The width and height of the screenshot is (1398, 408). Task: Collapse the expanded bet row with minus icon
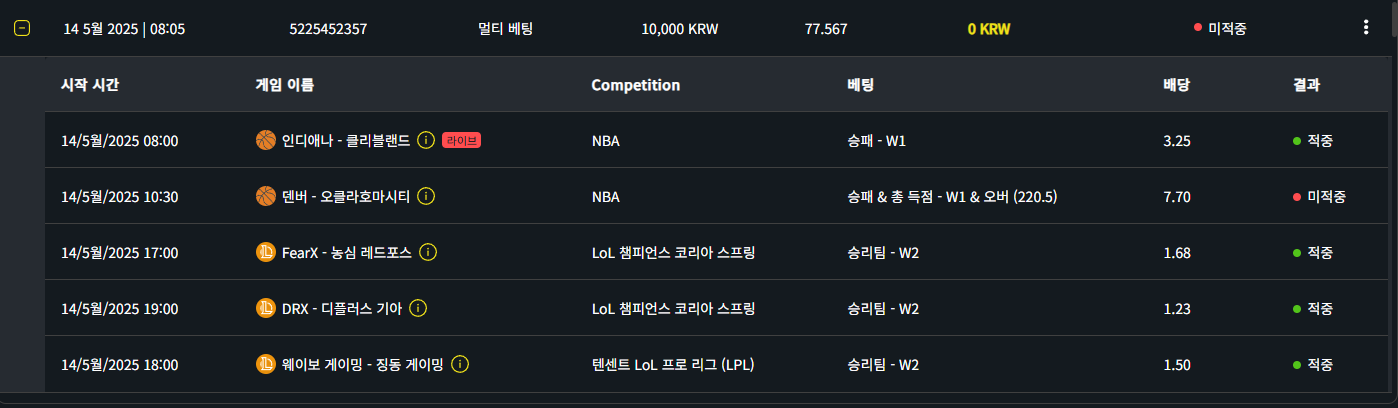pyautogui.click(x=22, y=28)
